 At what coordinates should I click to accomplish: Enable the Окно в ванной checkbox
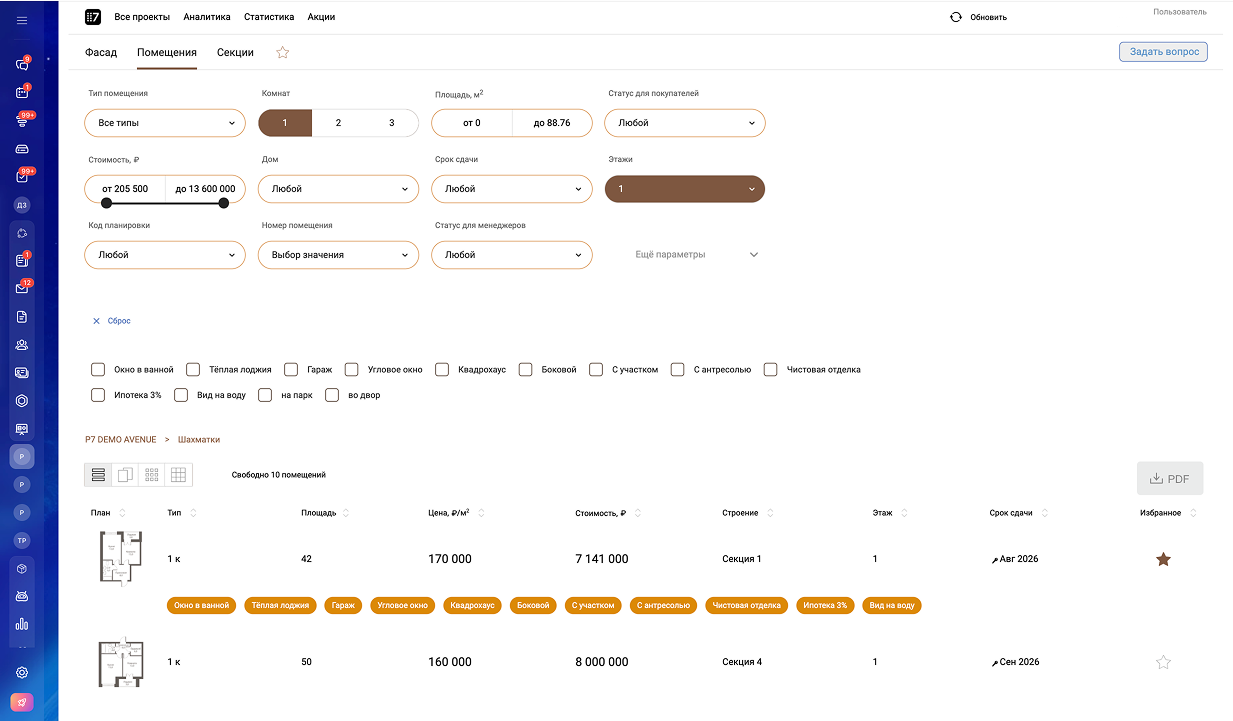pos(98,369)
